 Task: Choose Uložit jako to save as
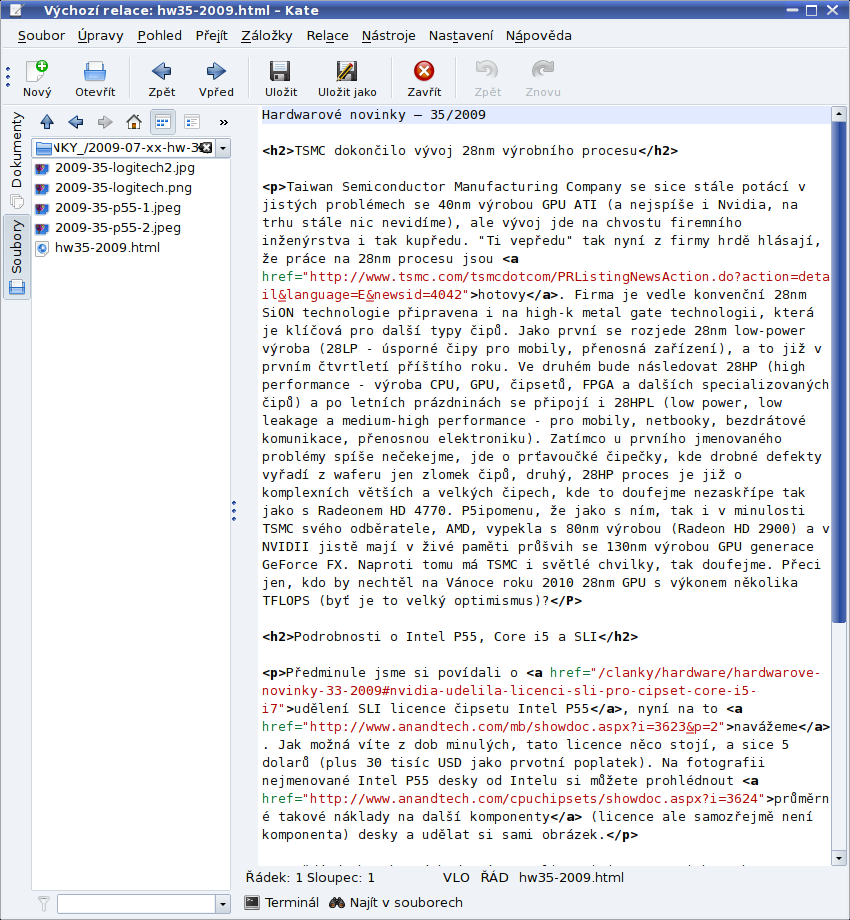[x=347, y=78]
